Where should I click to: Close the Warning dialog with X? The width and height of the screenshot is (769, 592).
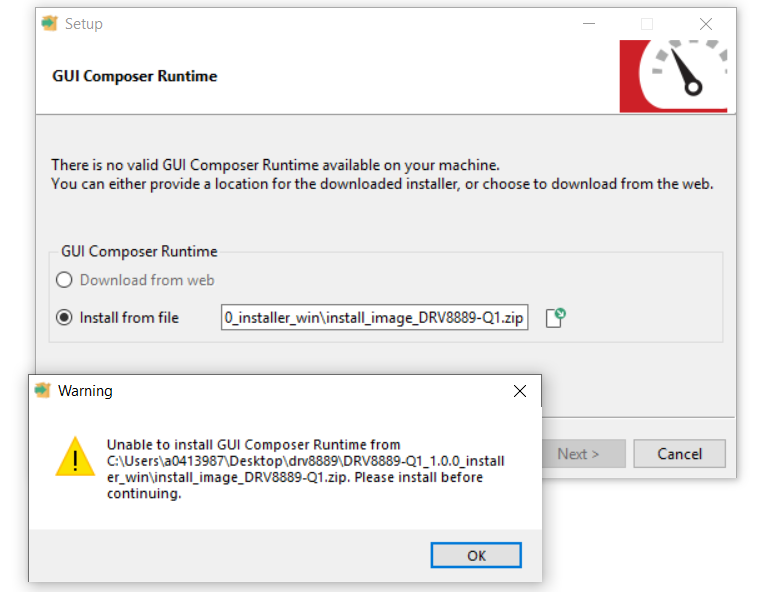pyautogui.click(x=519, y=391)
